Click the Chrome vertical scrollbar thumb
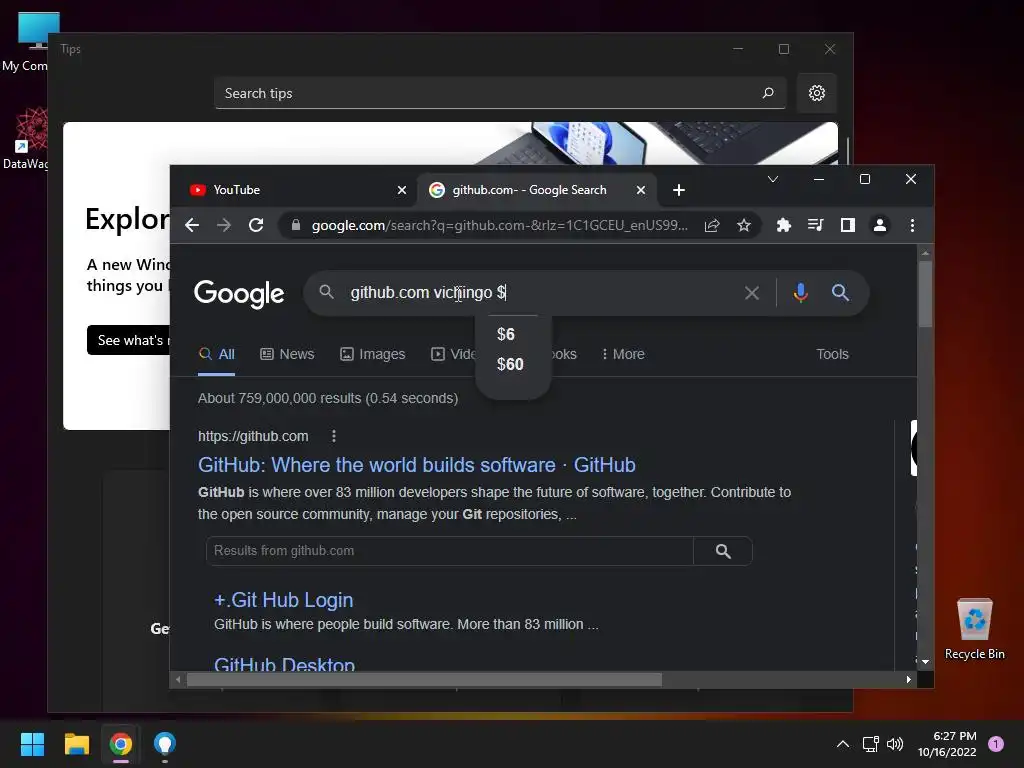The width and height of the screenshot is (1024, 768). (x=925, y=294)
